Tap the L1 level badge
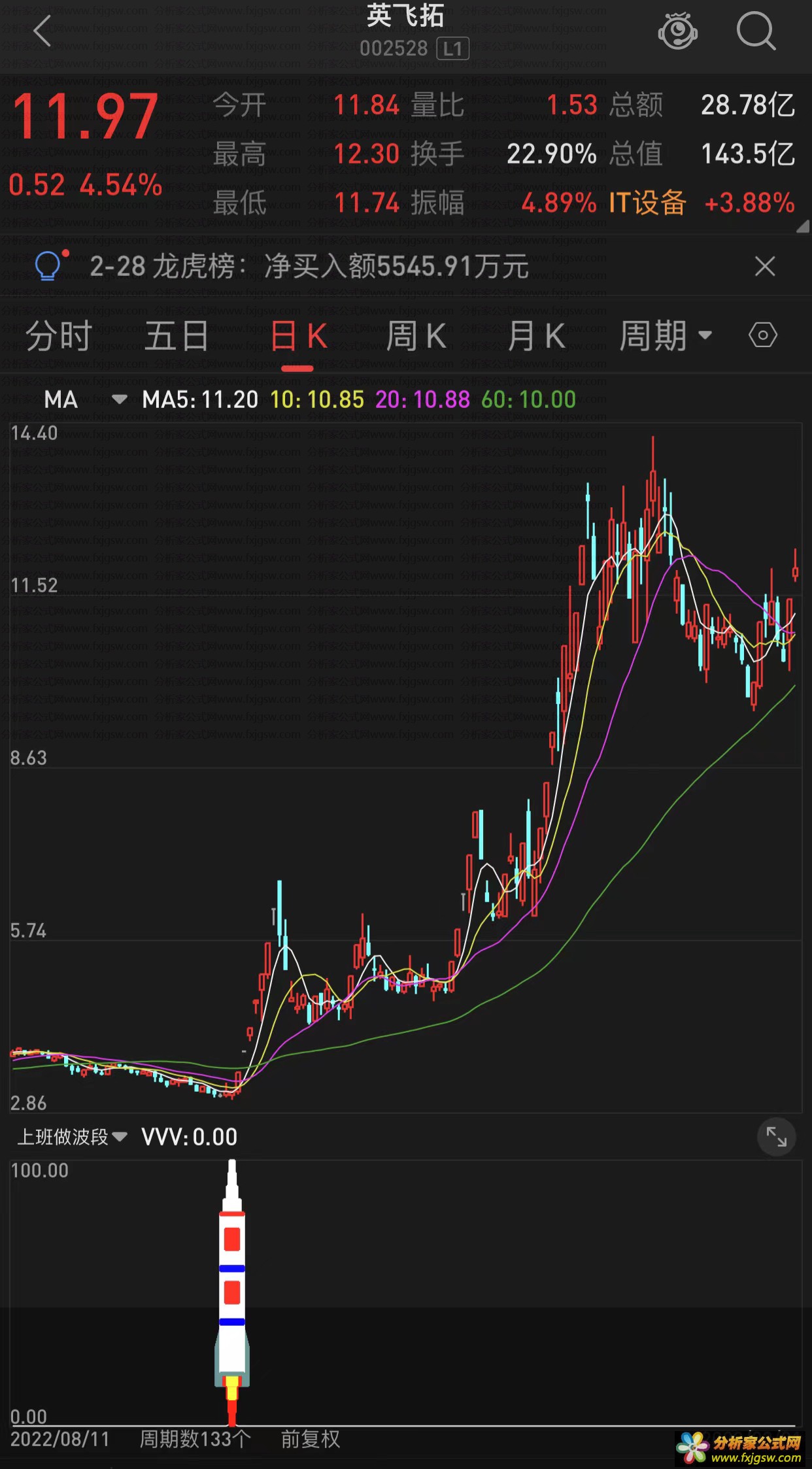Screen dimensions: 812x1469 pyautogui.click(x=452, y=49)
